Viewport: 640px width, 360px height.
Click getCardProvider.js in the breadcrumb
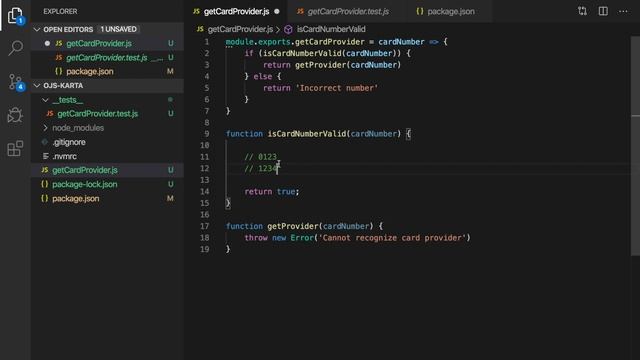click(x=240, y=29)
